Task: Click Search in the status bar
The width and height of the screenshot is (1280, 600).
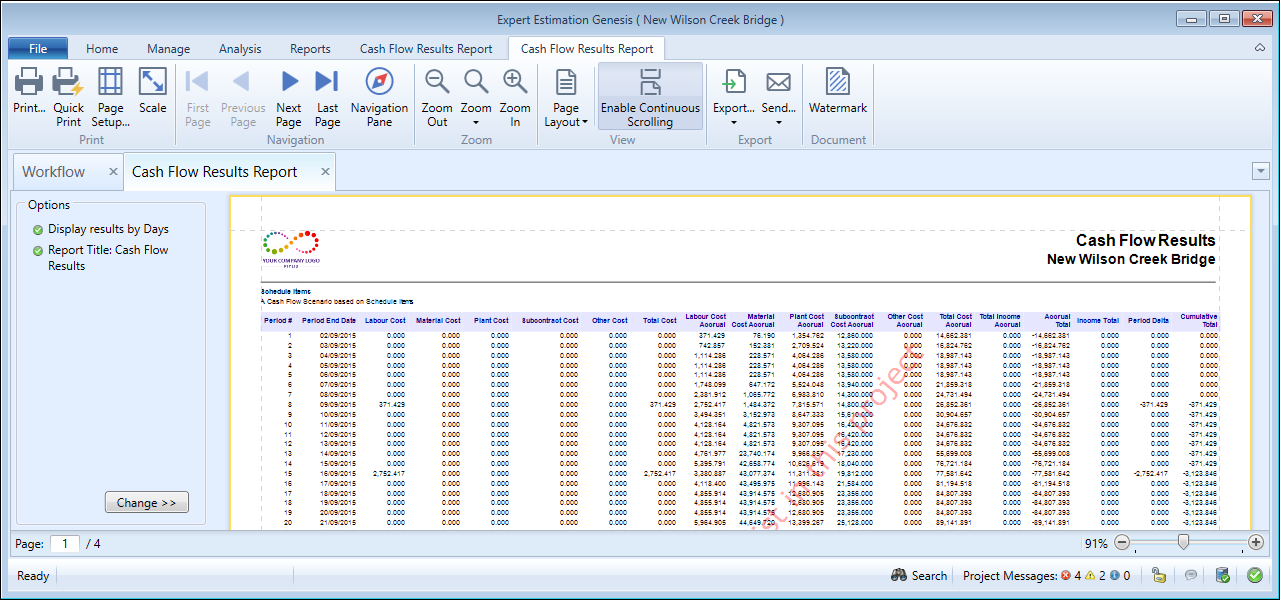Action: (x=918, y=575)
